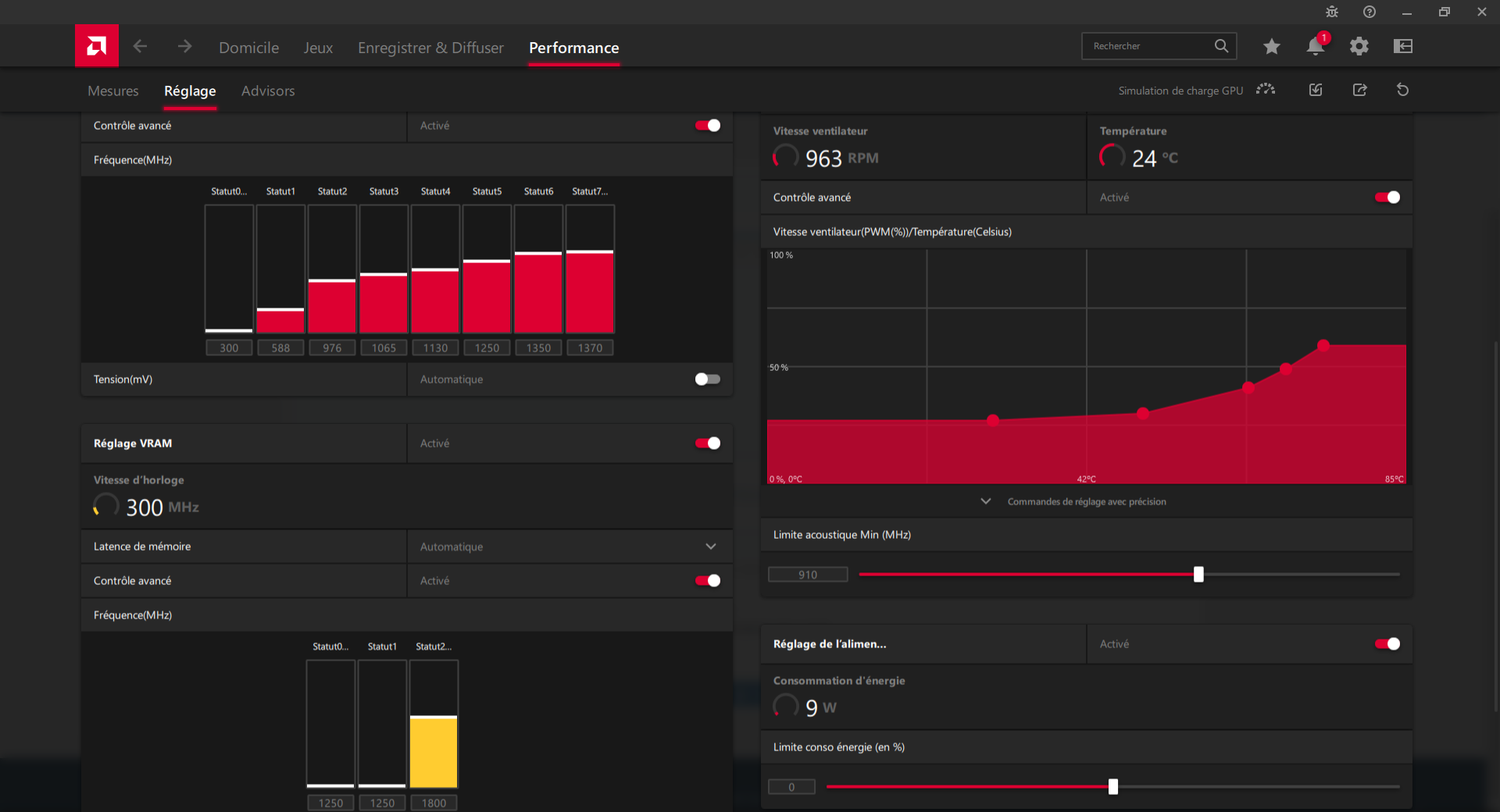Click the GPU load simulation icon
This screenshot has height=812, width=1500.
pos(1266,90)
